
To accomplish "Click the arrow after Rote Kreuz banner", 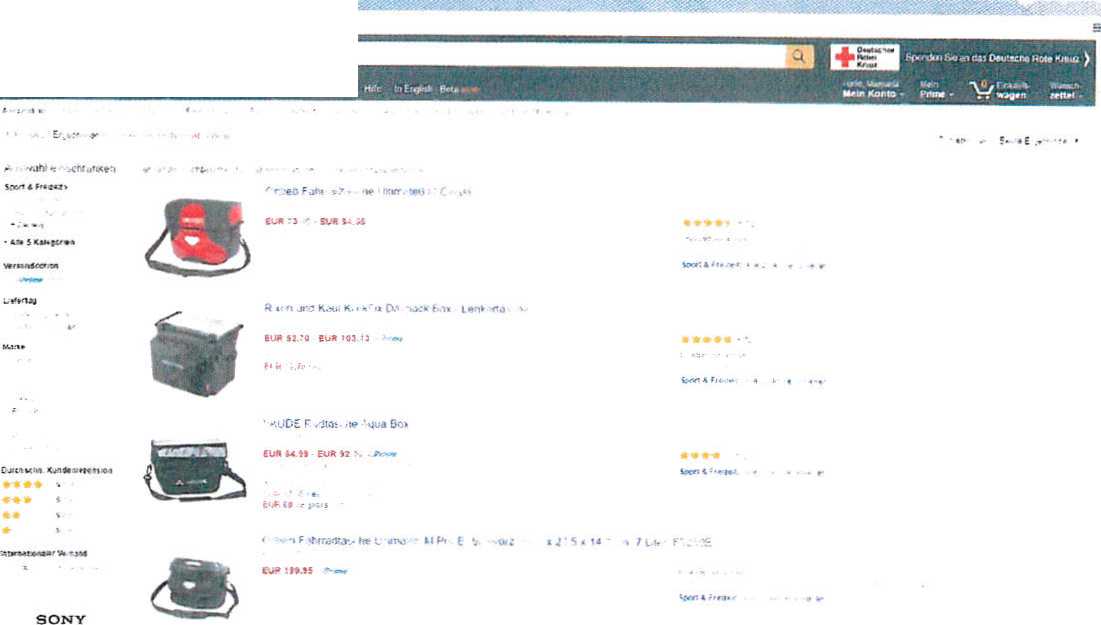I will pos(1086,59).
